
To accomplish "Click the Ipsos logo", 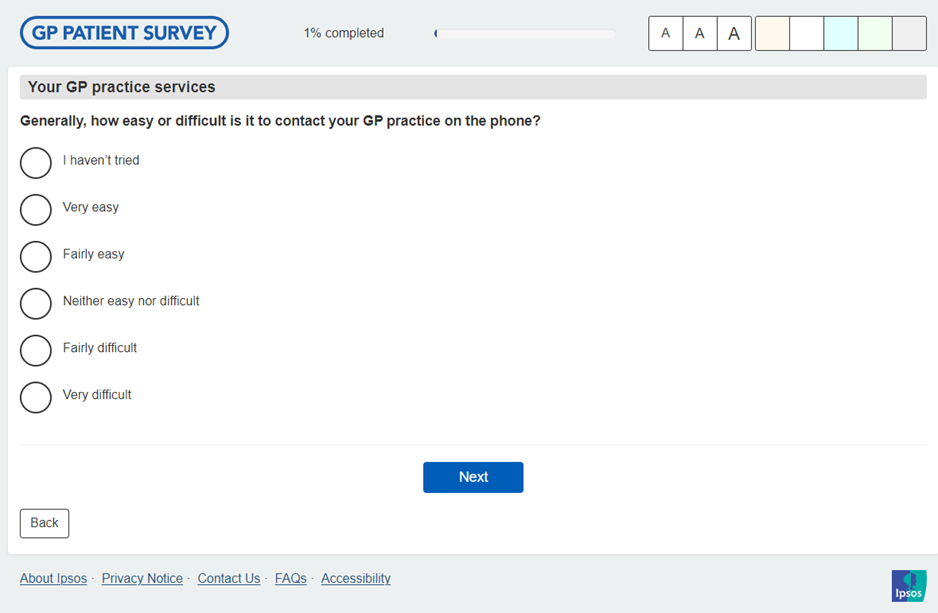I will click(x=908, y=585).
